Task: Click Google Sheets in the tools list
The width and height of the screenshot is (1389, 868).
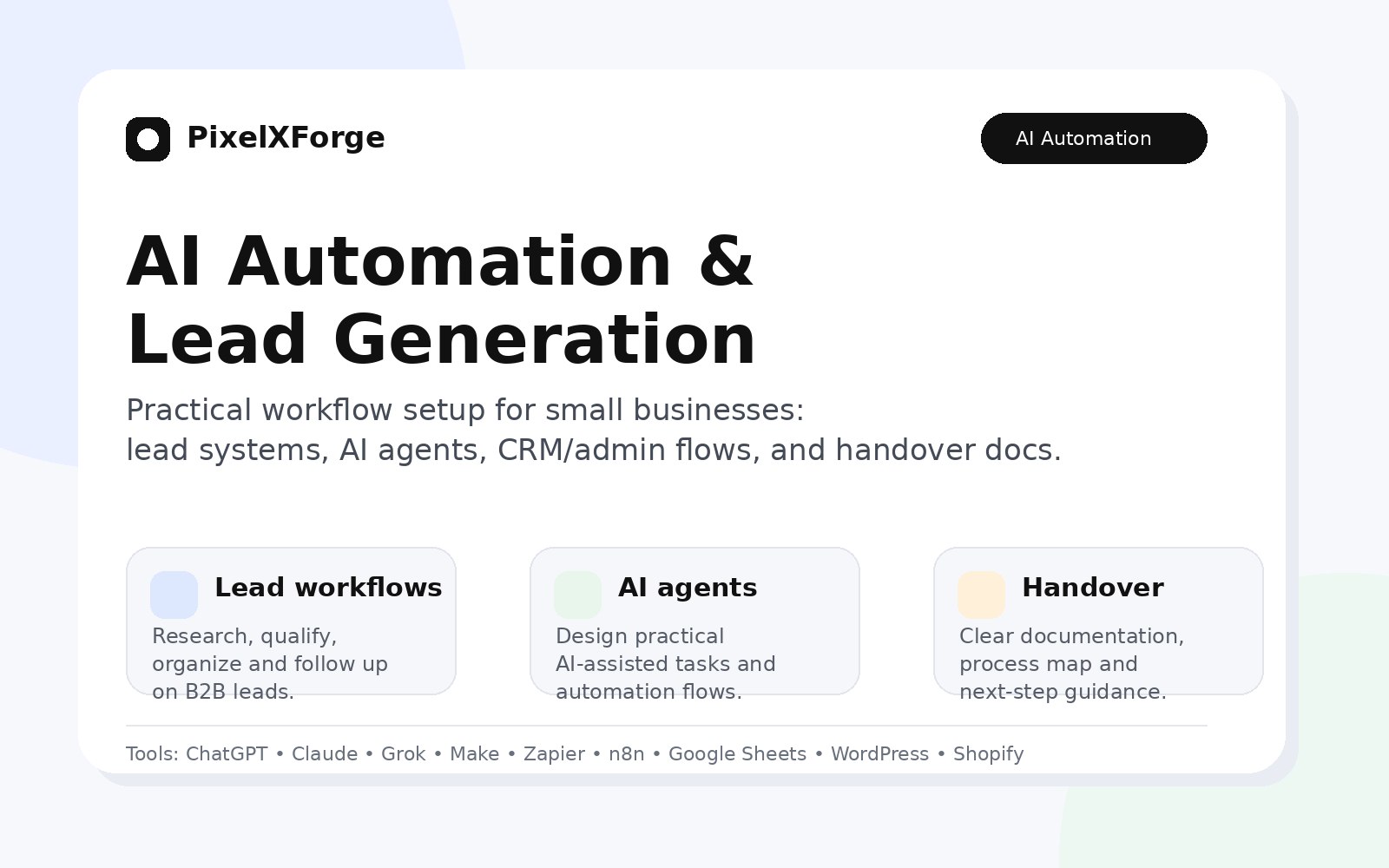Action: pos(737,753)
